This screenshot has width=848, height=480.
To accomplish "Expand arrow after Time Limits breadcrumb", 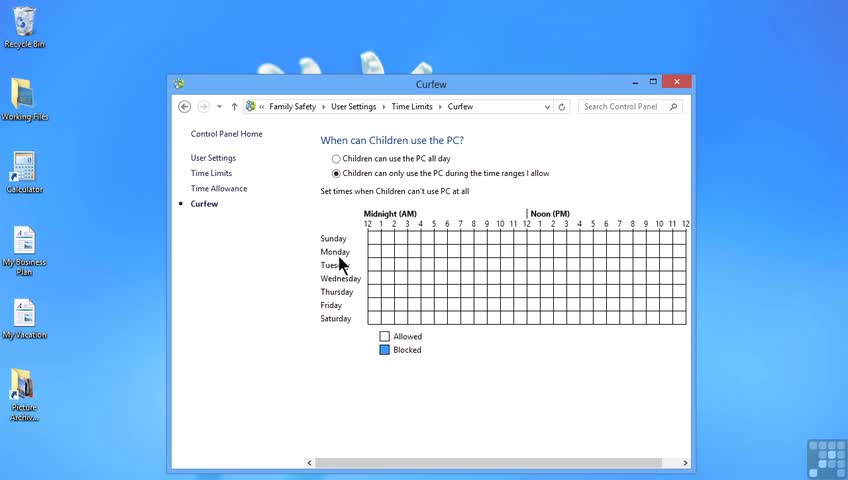I will [x=440, y=106].
